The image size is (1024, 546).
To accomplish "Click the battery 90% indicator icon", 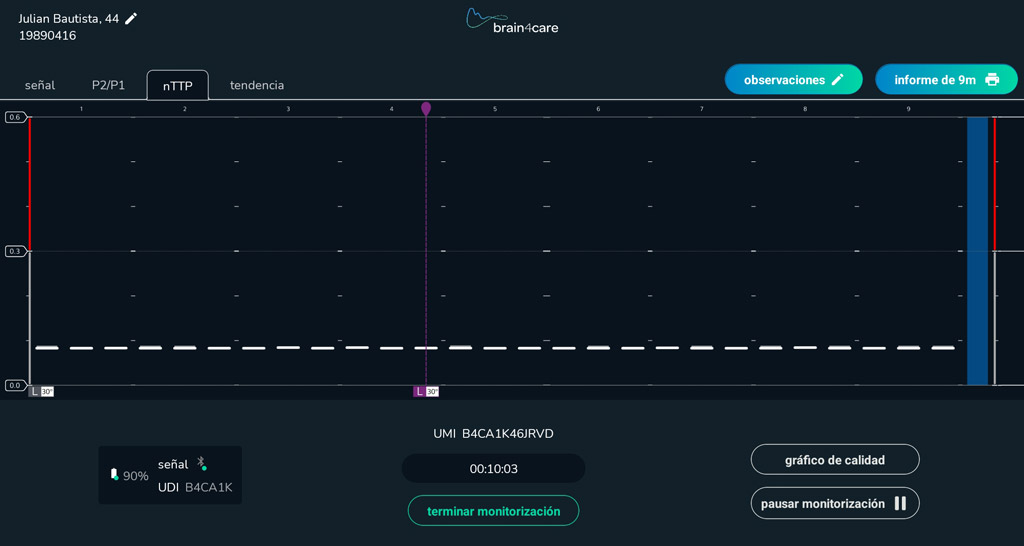I will (114, 475).
